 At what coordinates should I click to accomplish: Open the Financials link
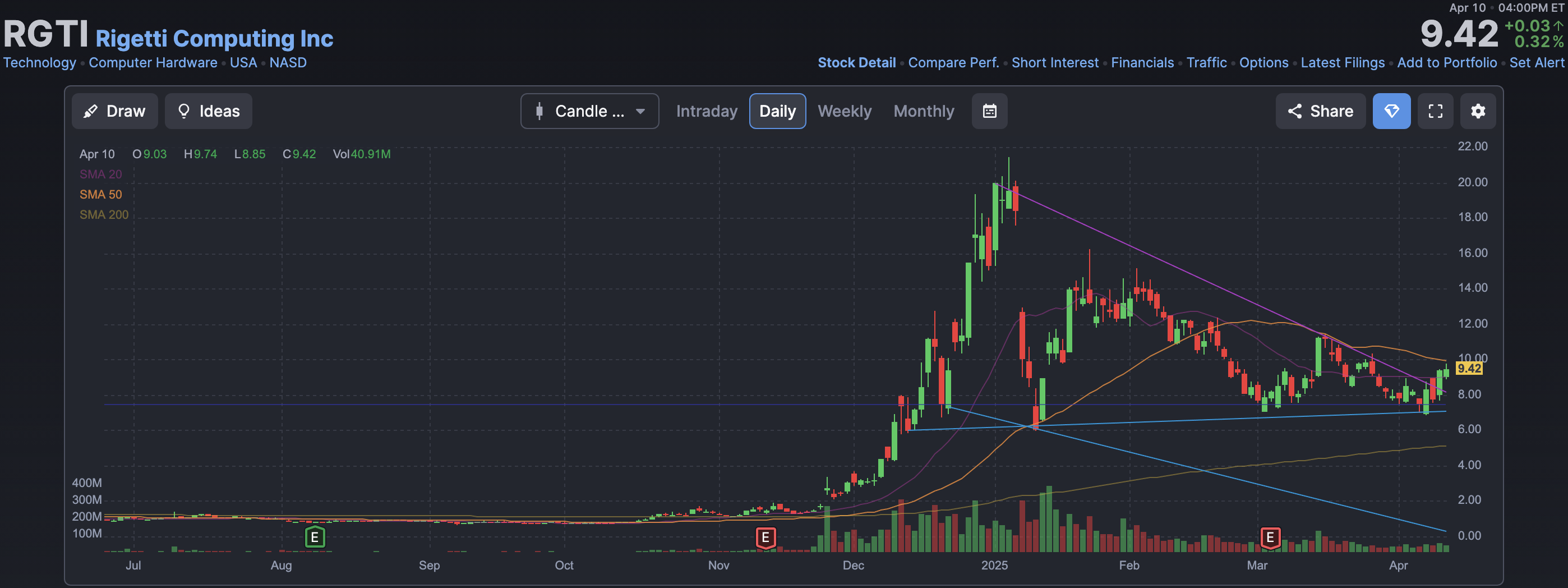click(1142, 63)
